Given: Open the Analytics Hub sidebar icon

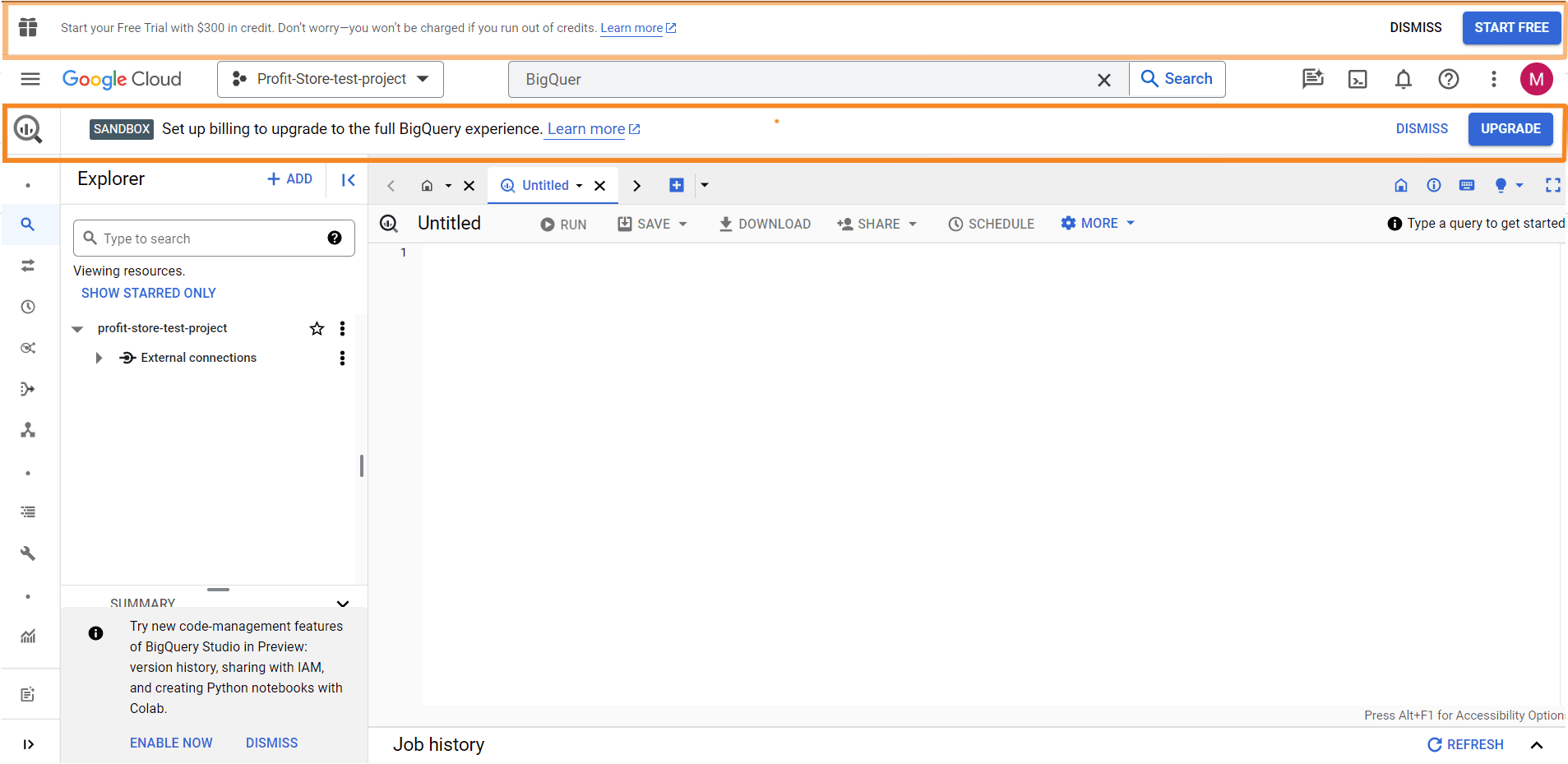Looking at the screenshot, I should tap(28, 348).
